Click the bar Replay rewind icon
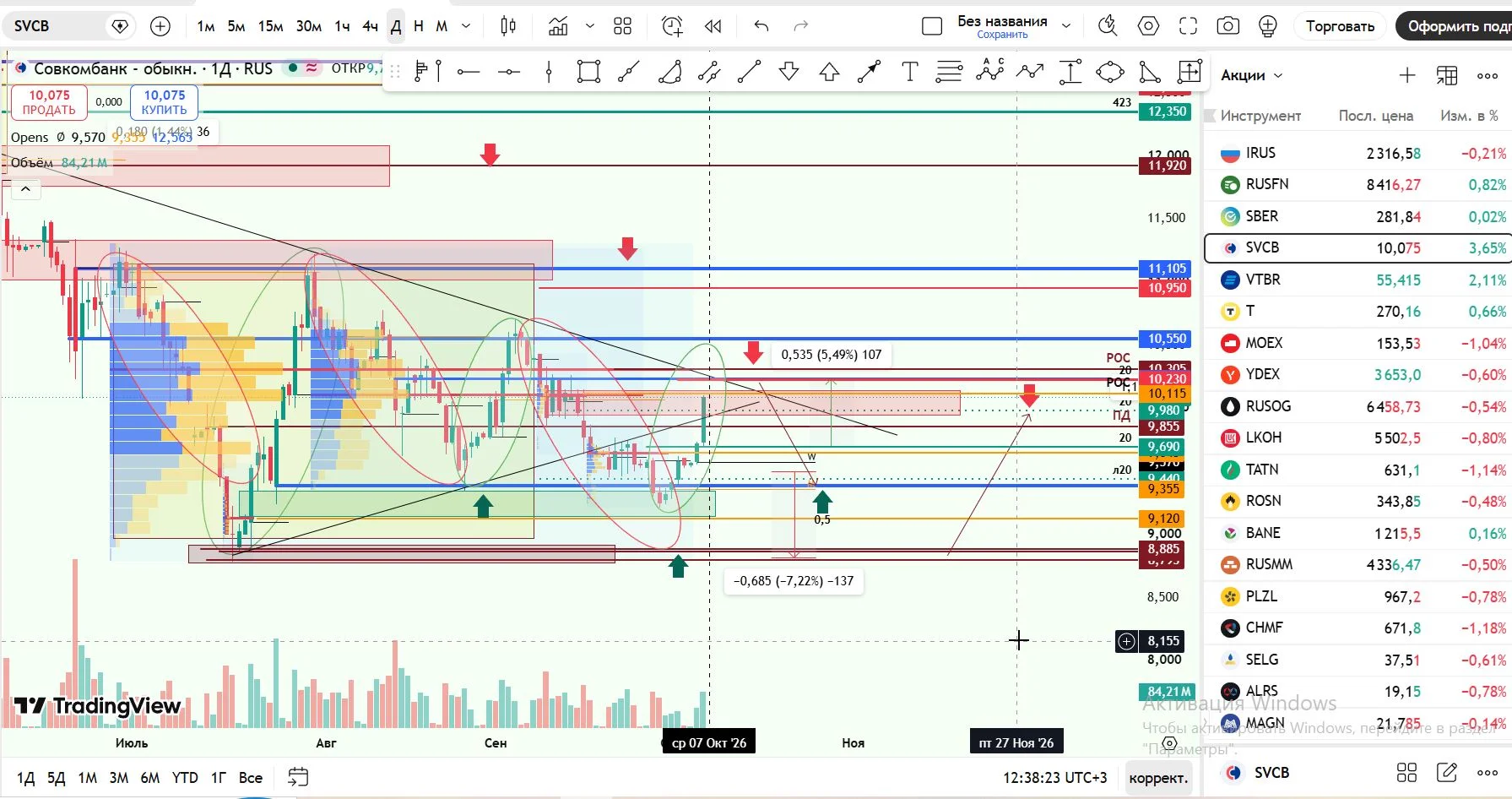The width and height of the screenshot is (1512, 799). coord(713,26)
